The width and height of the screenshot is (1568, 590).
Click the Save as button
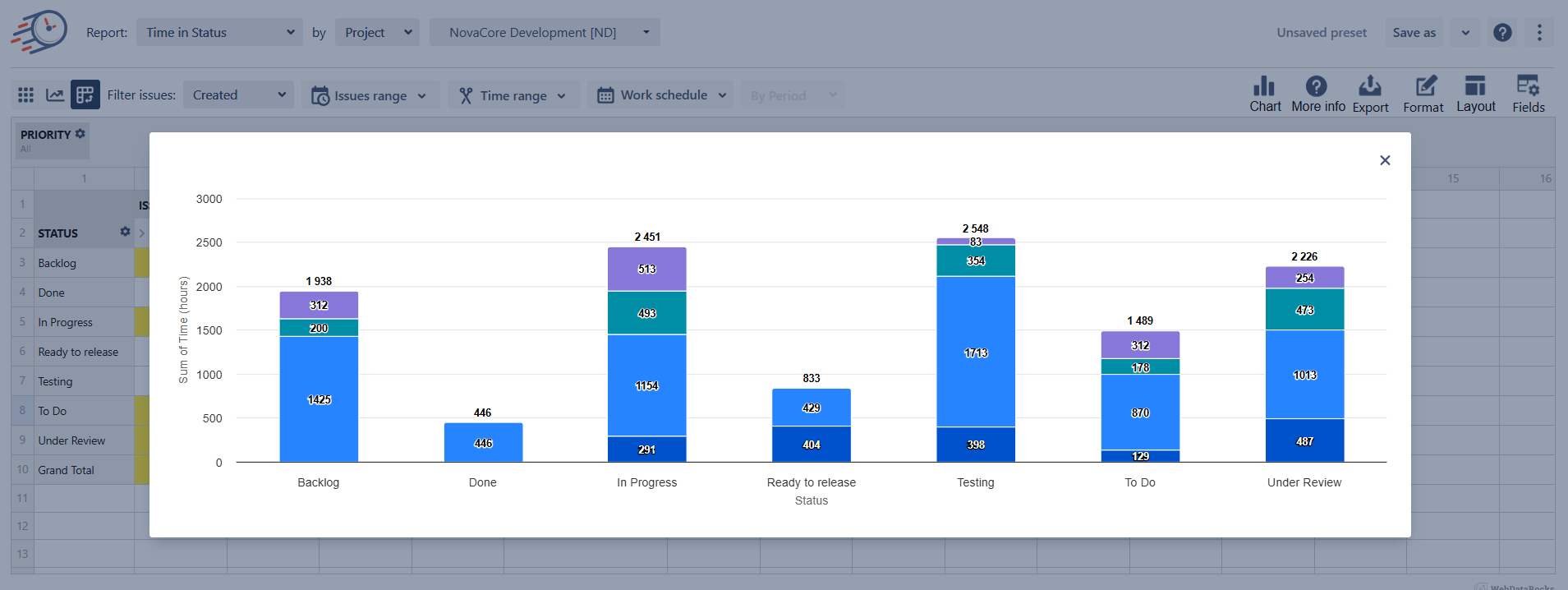tap(1414, 33)
